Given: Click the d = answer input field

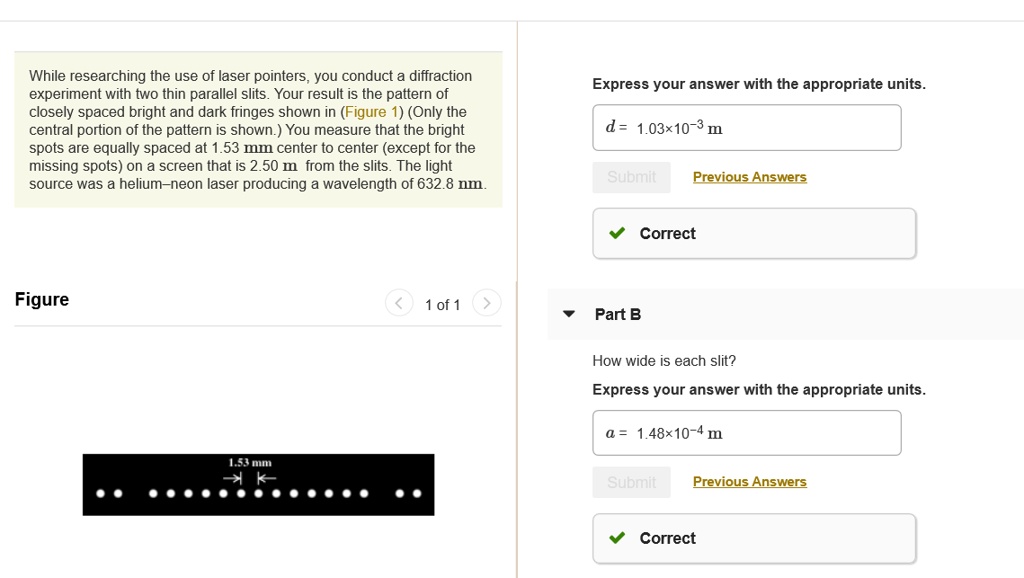Looking at the screenshot, I should tap(746, 128).
